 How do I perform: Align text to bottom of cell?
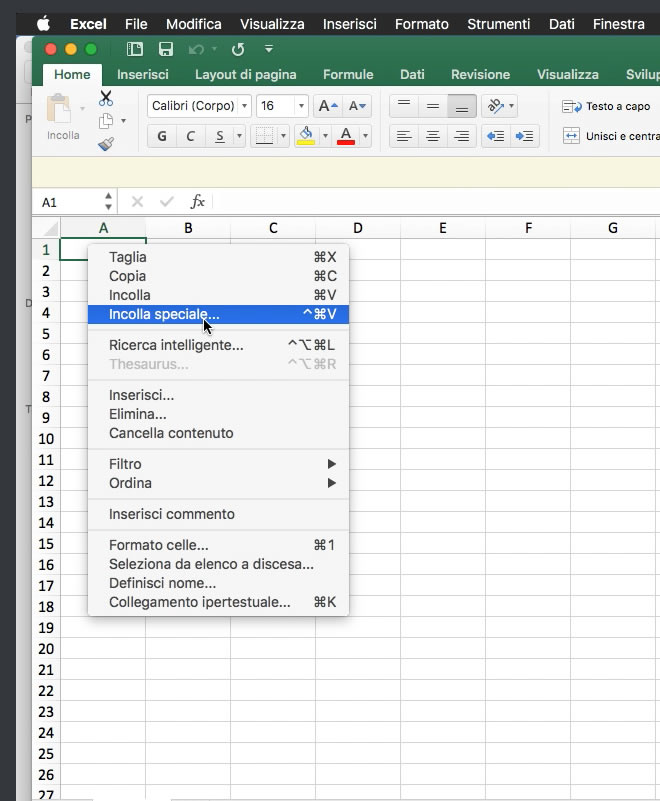pos(462,106)
